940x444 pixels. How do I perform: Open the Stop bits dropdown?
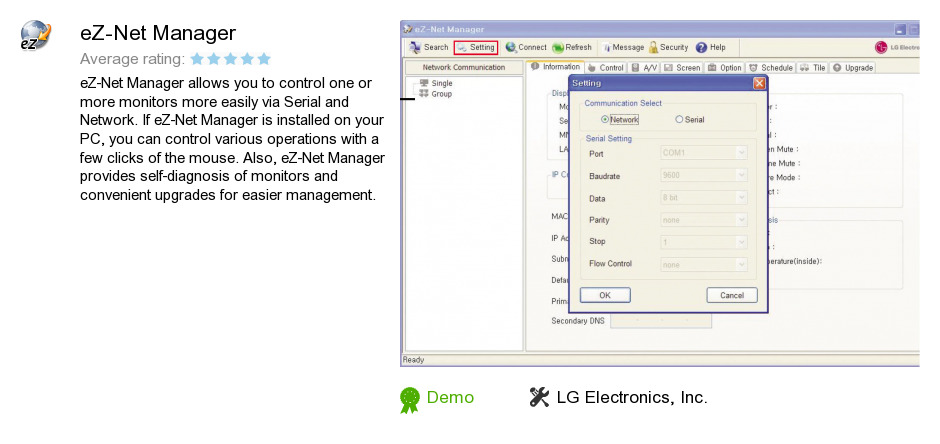pos(704,242)
